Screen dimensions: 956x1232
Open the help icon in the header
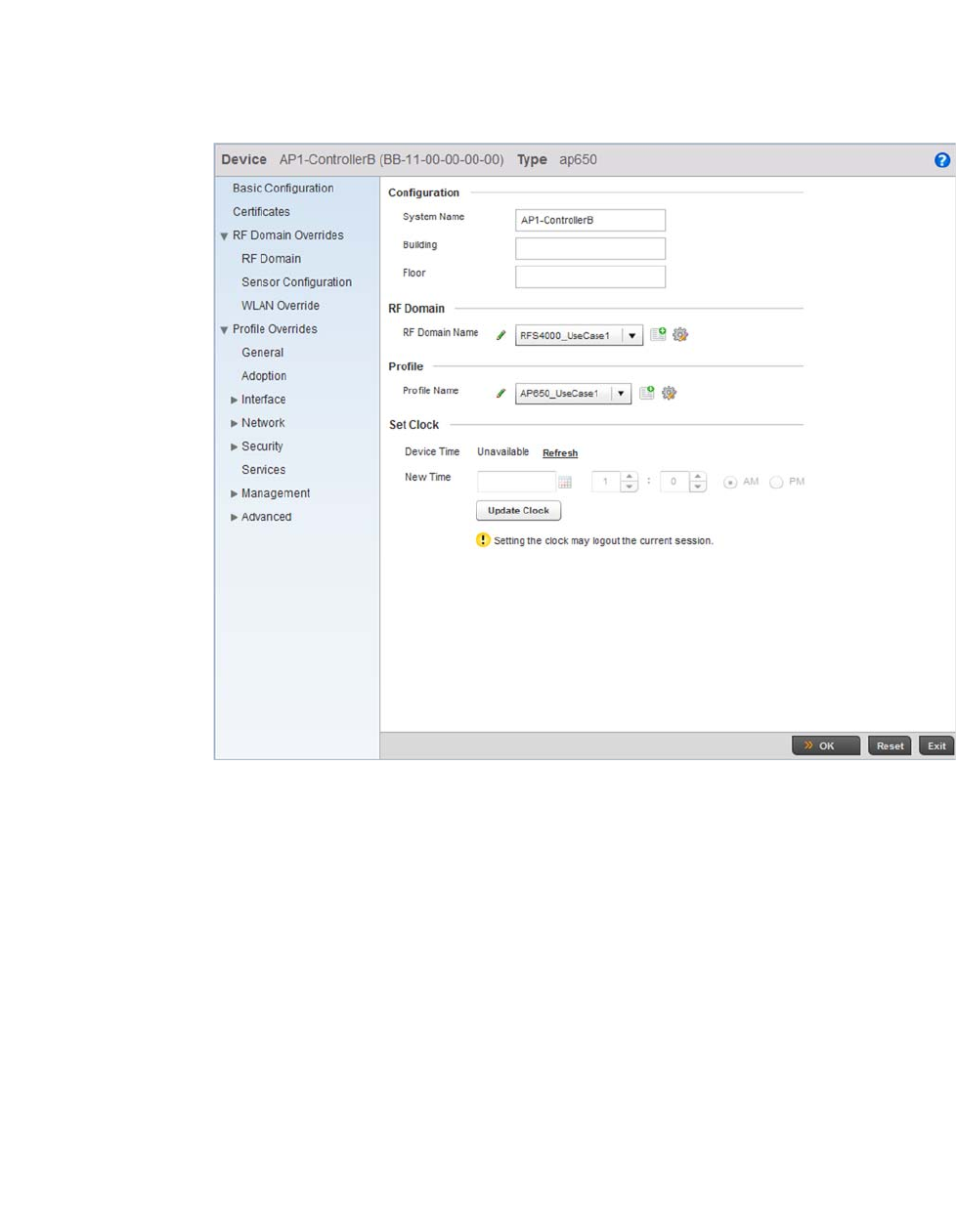(x=941, y=160)
